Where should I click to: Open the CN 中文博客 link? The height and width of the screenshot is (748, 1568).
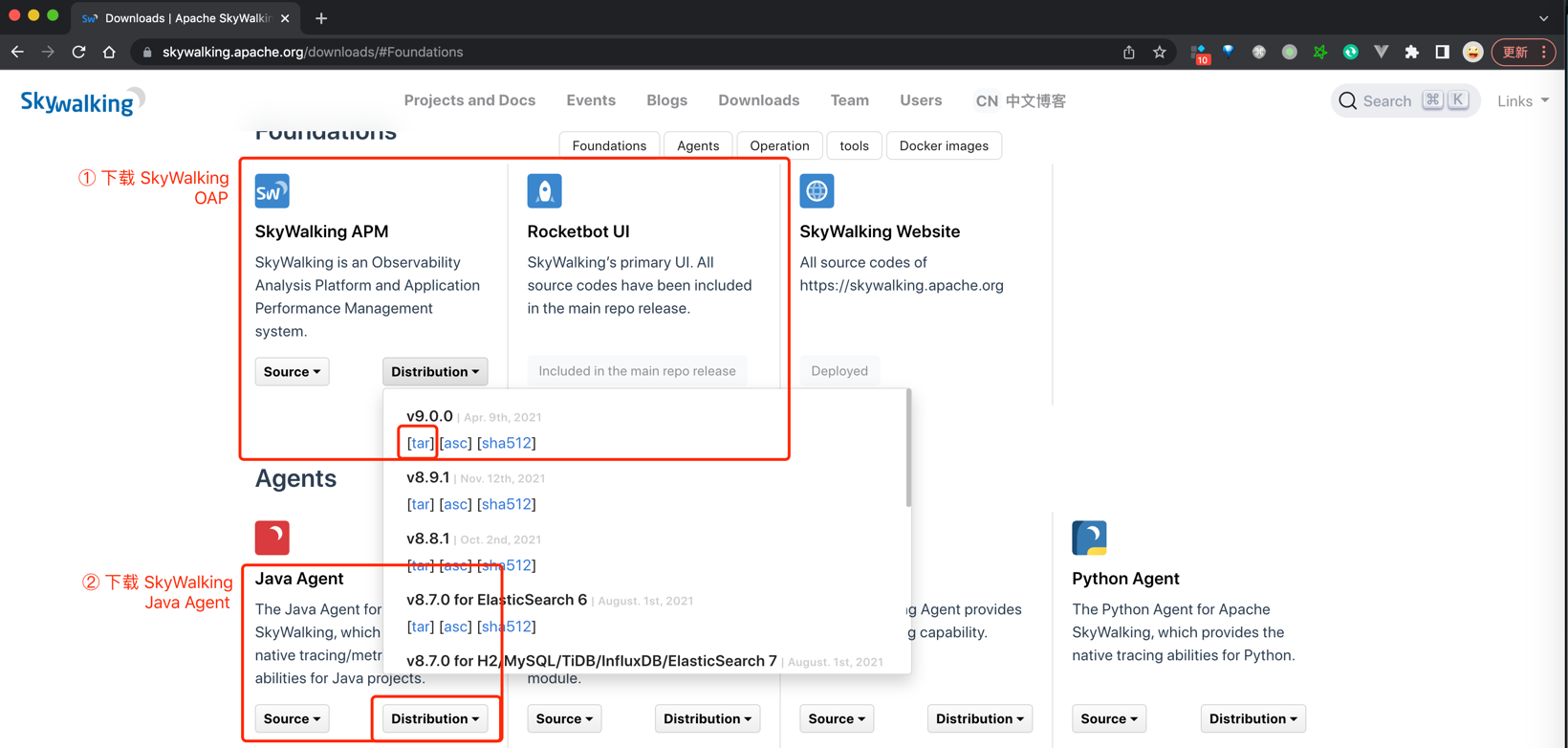pos(1020,100)
